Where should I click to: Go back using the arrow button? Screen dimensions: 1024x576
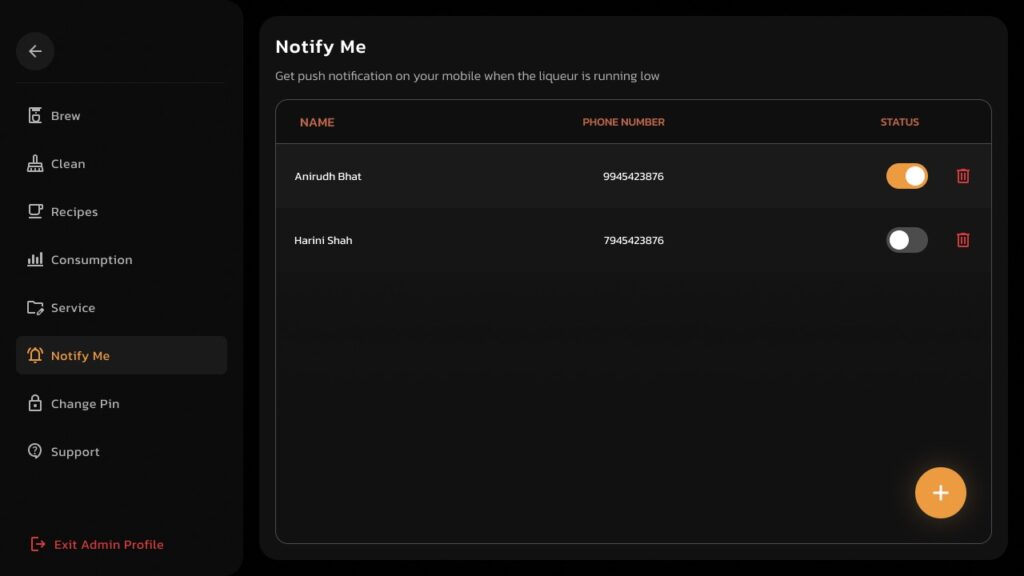point(35,51)
